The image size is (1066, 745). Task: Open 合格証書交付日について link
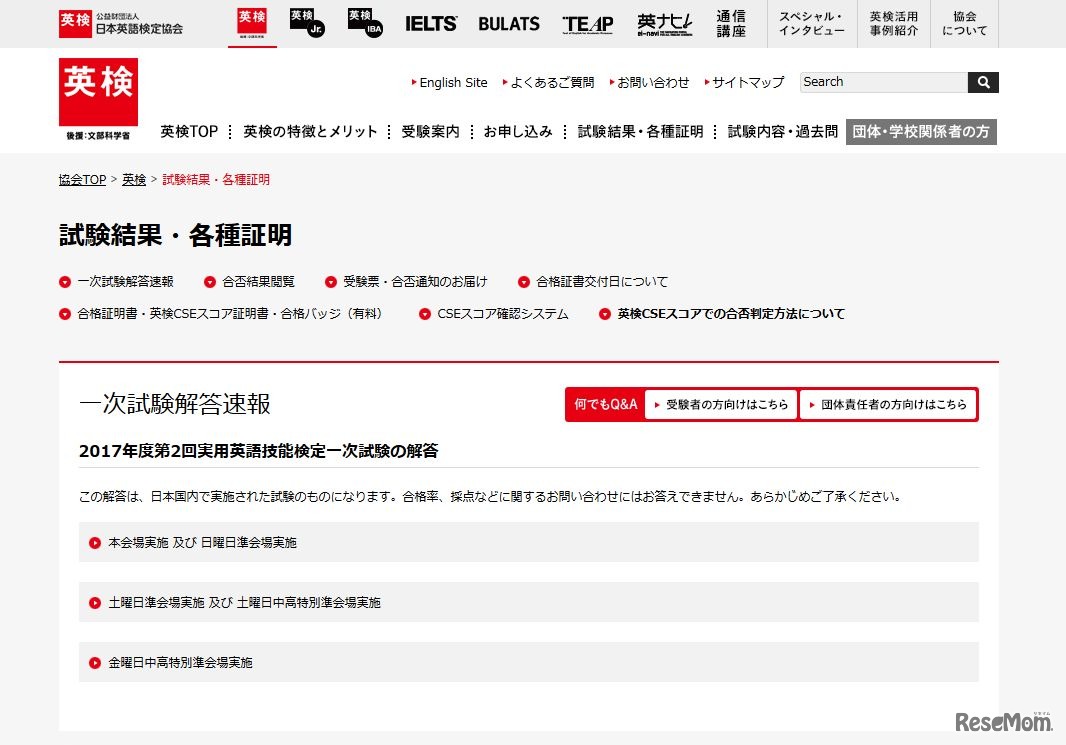coord(594,281)
